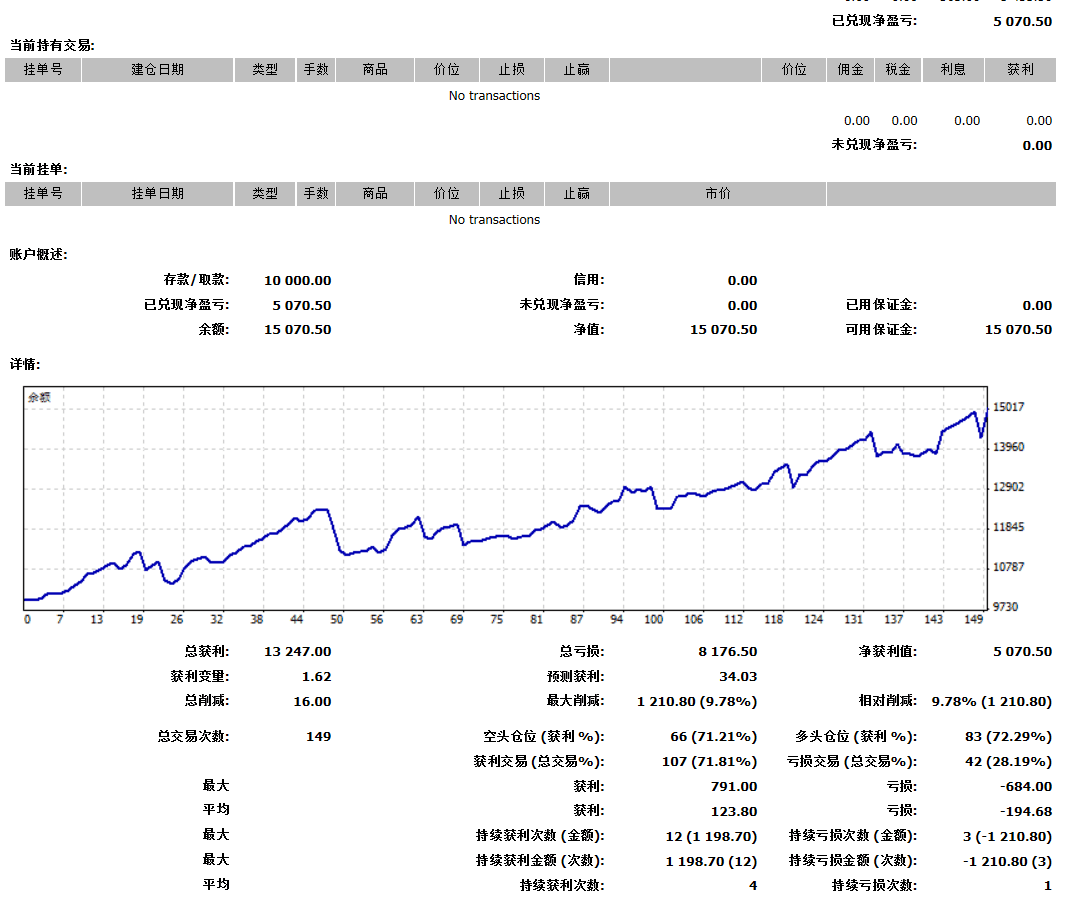Select No transactions under 当前持有交易
Screen dimensions: 1067x911
[494, 96]
